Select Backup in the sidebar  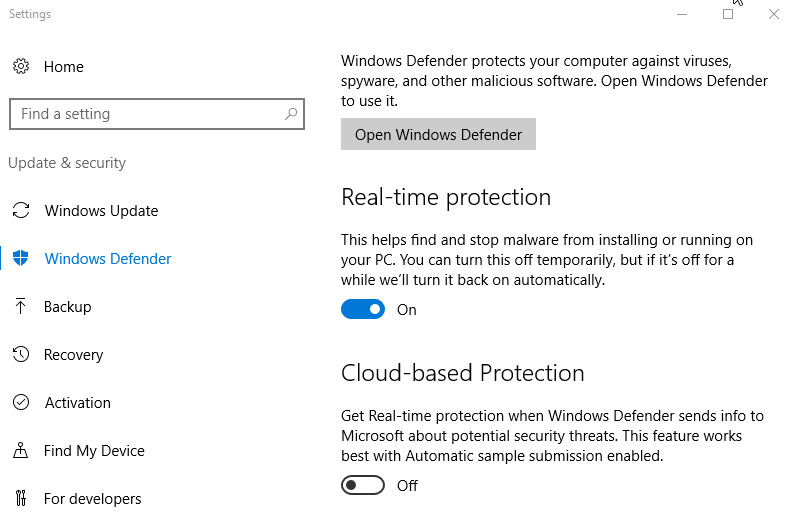(x=68, y=307)
